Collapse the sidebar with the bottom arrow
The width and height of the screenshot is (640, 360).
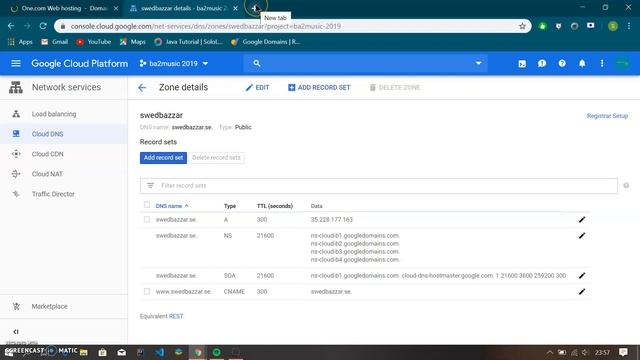tap(16, 331)
